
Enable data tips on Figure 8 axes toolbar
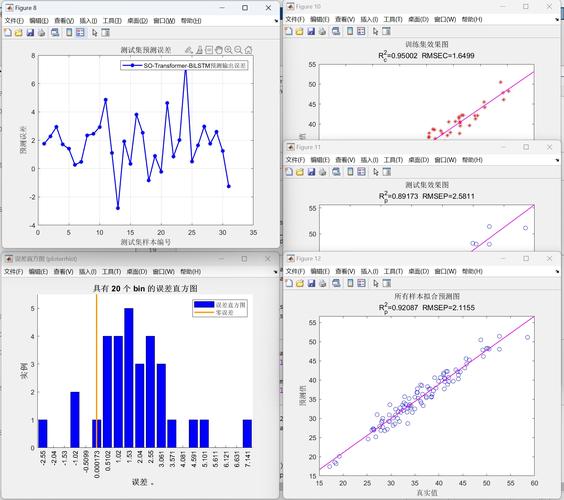[209, 50]
